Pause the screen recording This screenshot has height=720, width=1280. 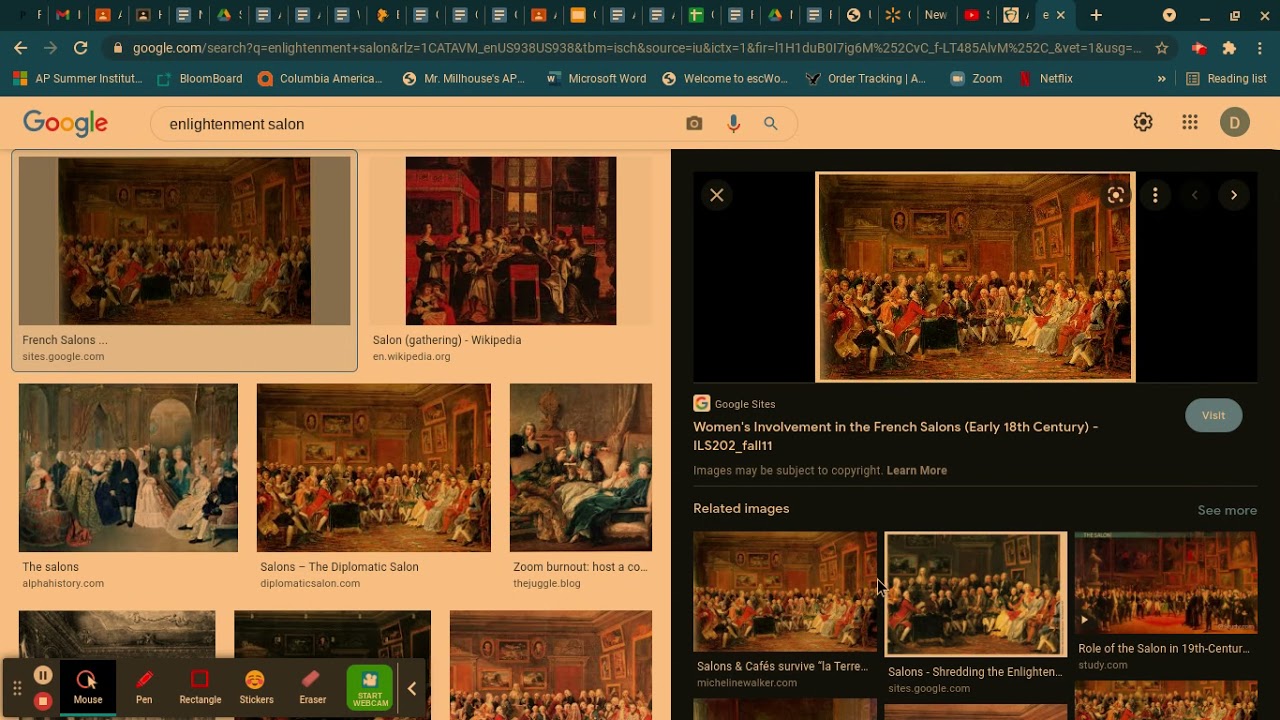coord(43,675)
